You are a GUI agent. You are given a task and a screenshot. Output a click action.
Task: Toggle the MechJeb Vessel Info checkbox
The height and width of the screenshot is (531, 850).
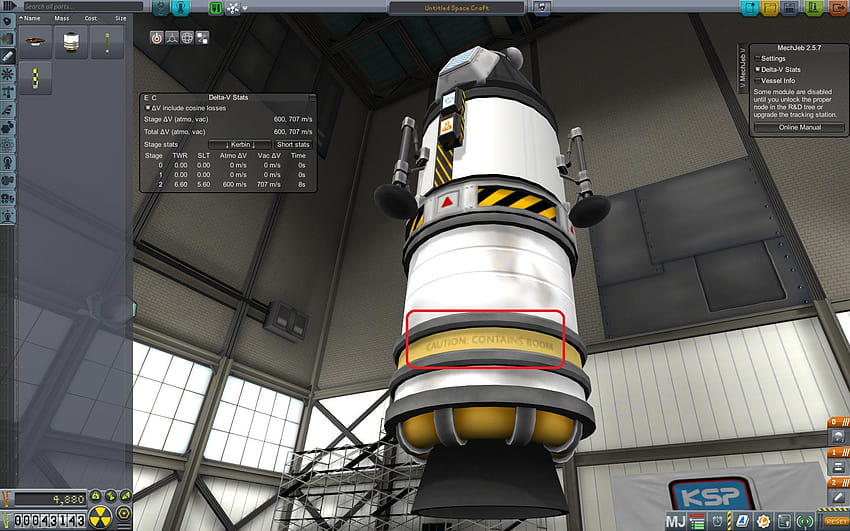pos(757,81)
